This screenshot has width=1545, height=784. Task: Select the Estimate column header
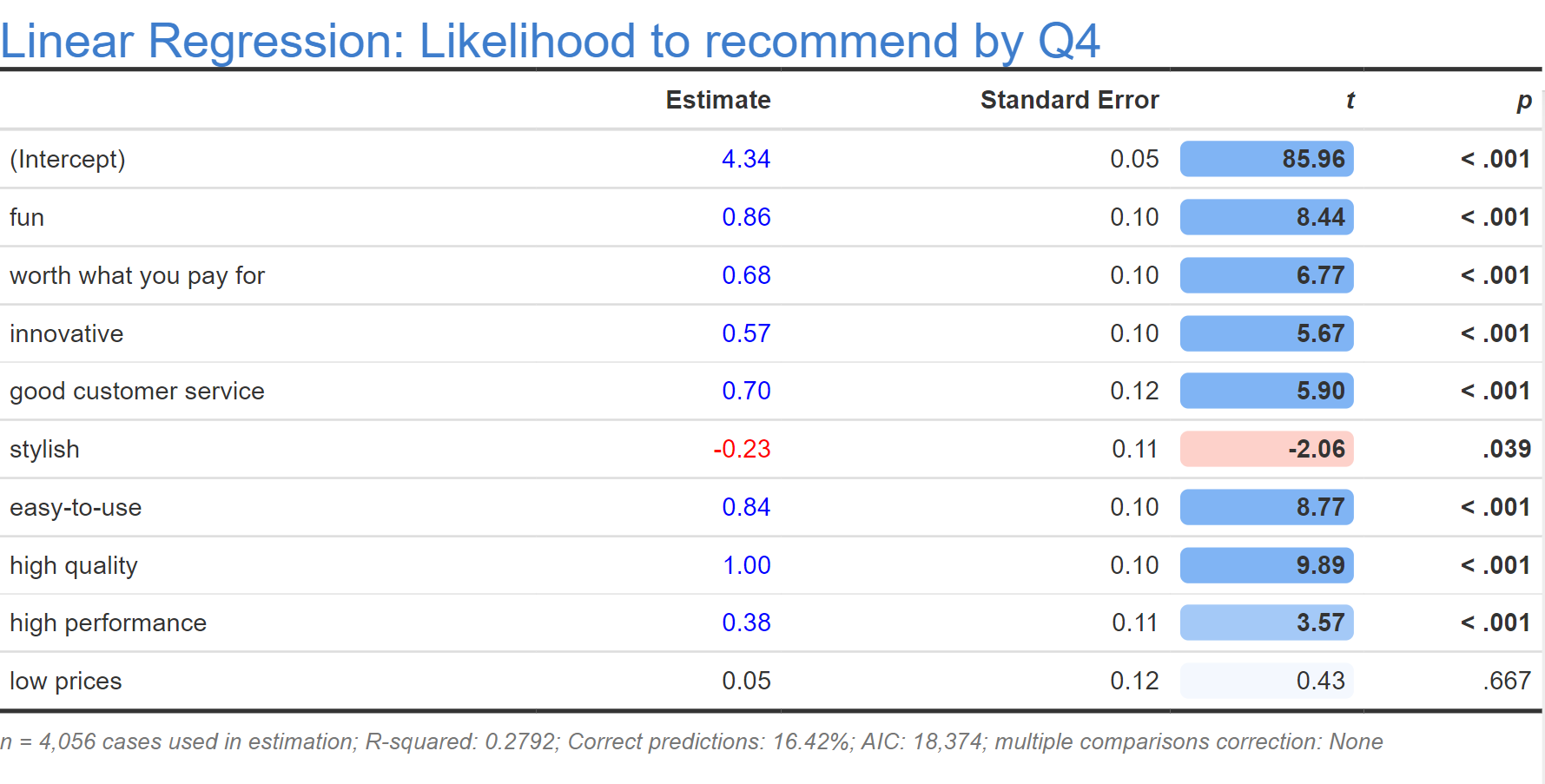tap(717, 100)
